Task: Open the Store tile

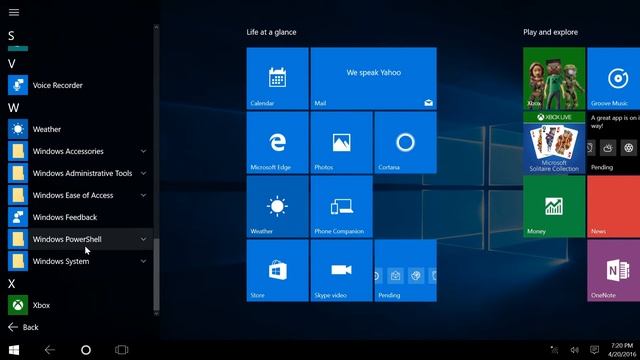Action: click(x=278, y=271)
